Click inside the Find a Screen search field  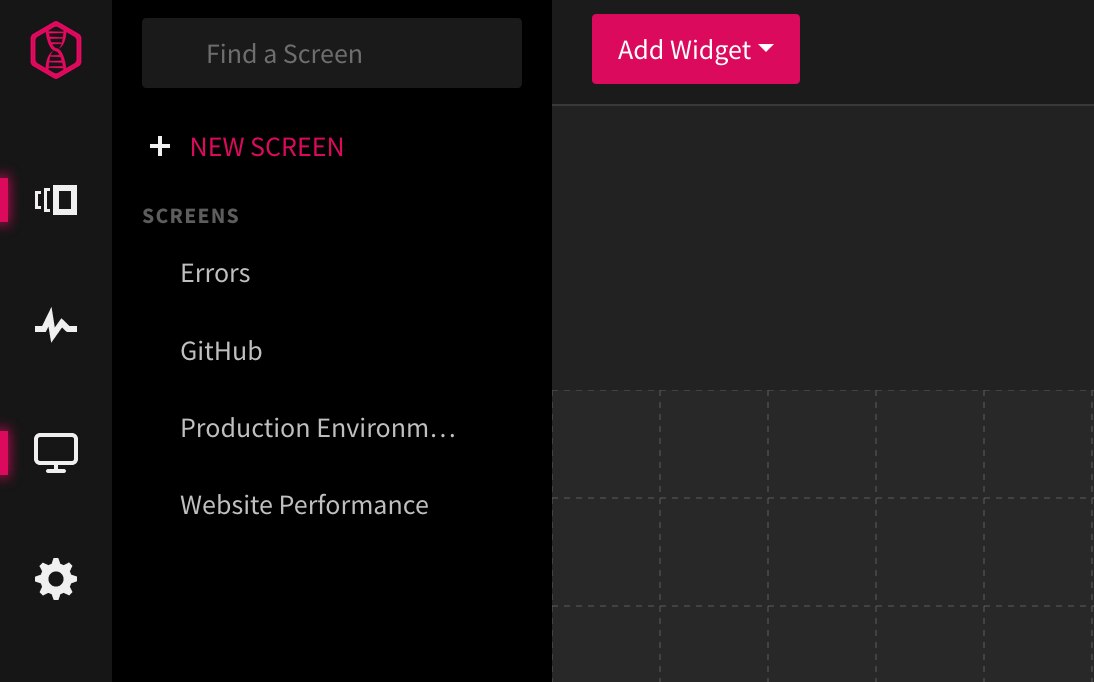331,53
